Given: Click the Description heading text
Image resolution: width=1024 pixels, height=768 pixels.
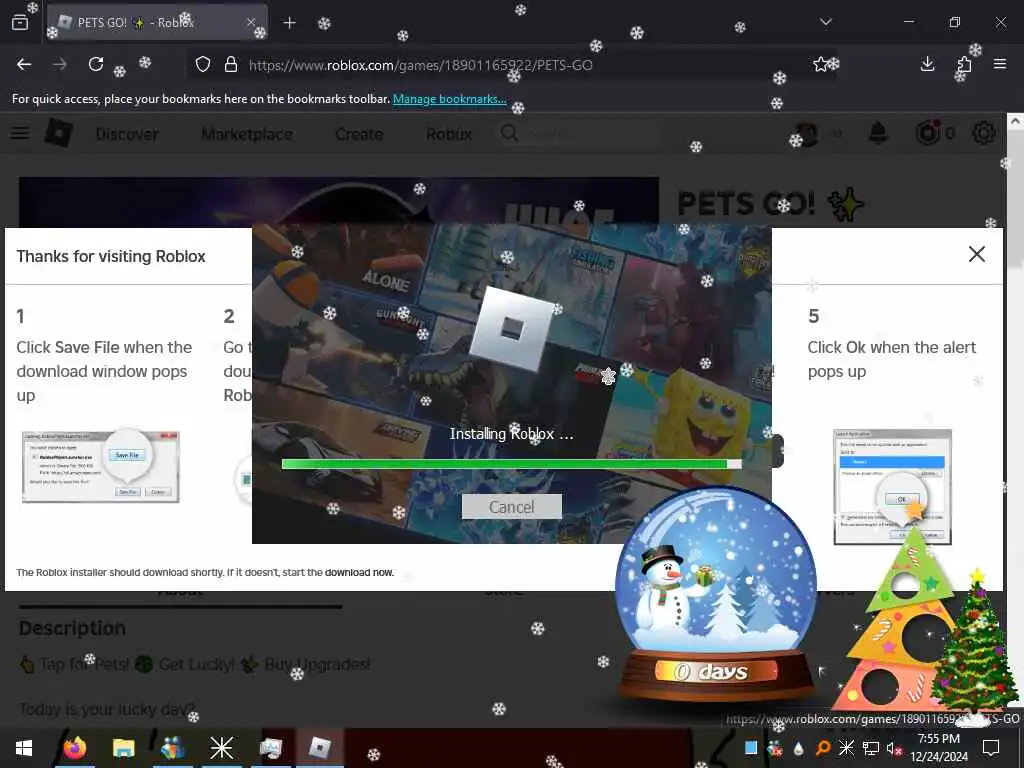Looking at the screenshot, I should 72,628.
